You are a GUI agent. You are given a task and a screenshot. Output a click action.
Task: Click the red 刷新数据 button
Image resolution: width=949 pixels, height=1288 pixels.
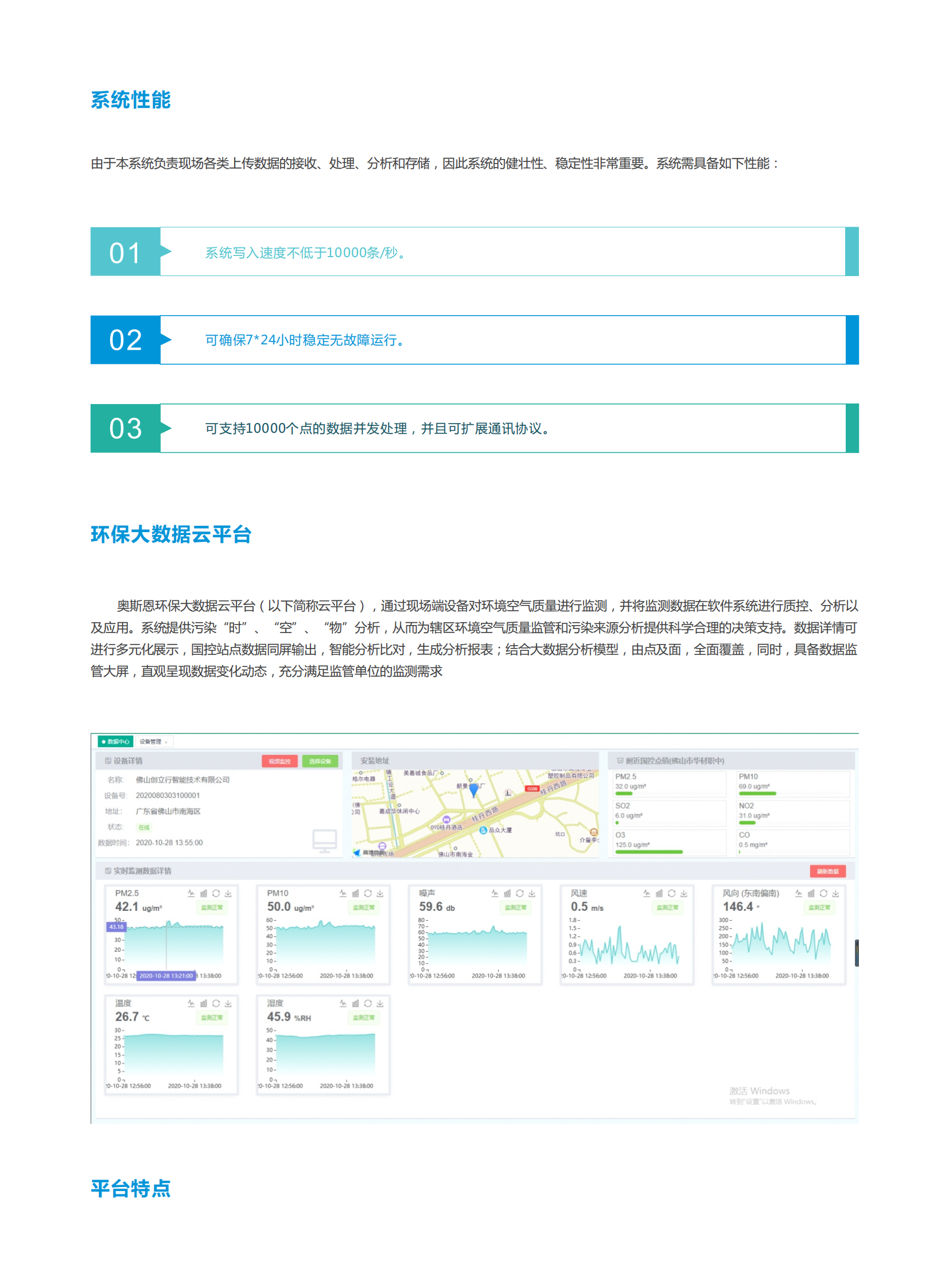point(827,871)
